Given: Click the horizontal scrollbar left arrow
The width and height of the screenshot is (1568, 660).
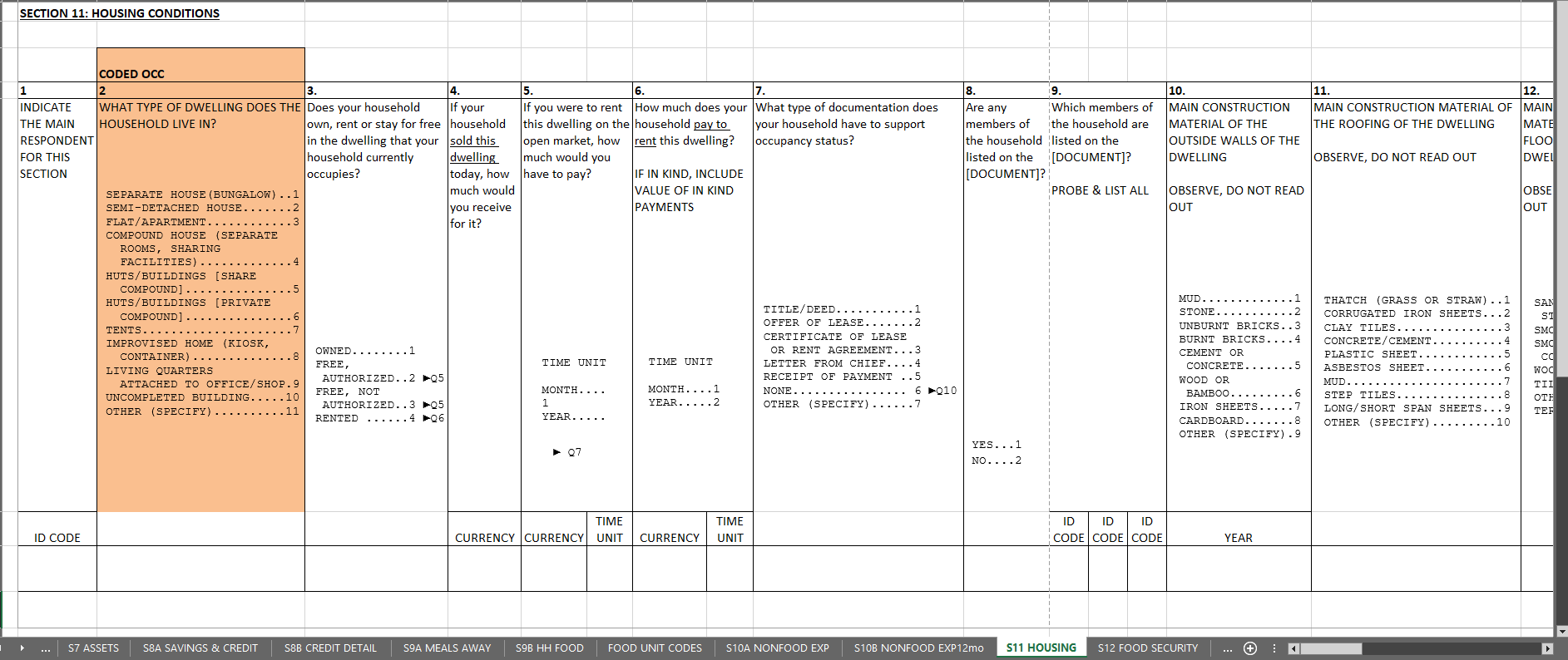Looking at the screenshot, I should (1293, 648).
